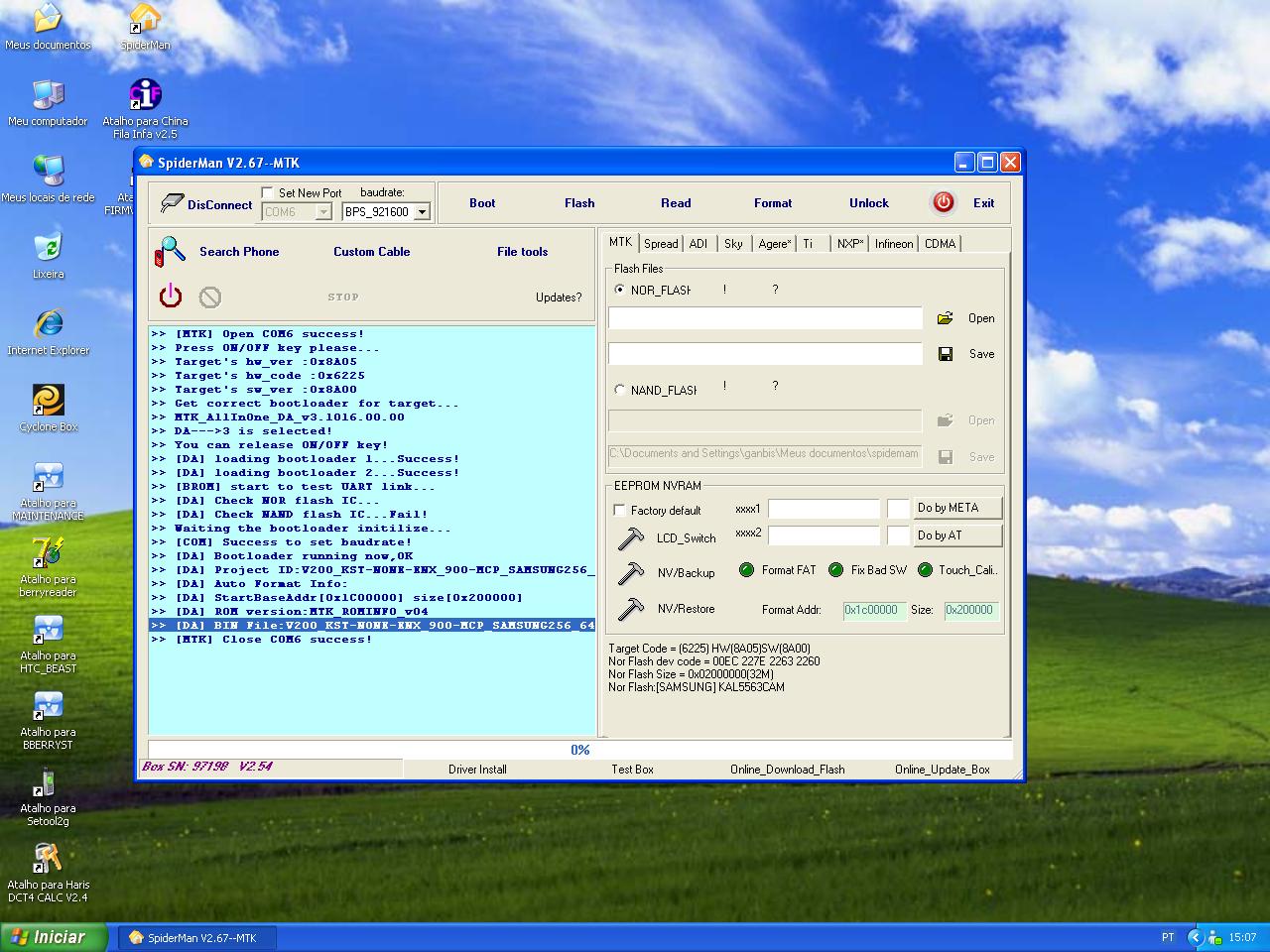The image size is (1270, 952).
Task: Click the green Format FAT indicator
Action: pyautogui.click(x=746, y=569)
